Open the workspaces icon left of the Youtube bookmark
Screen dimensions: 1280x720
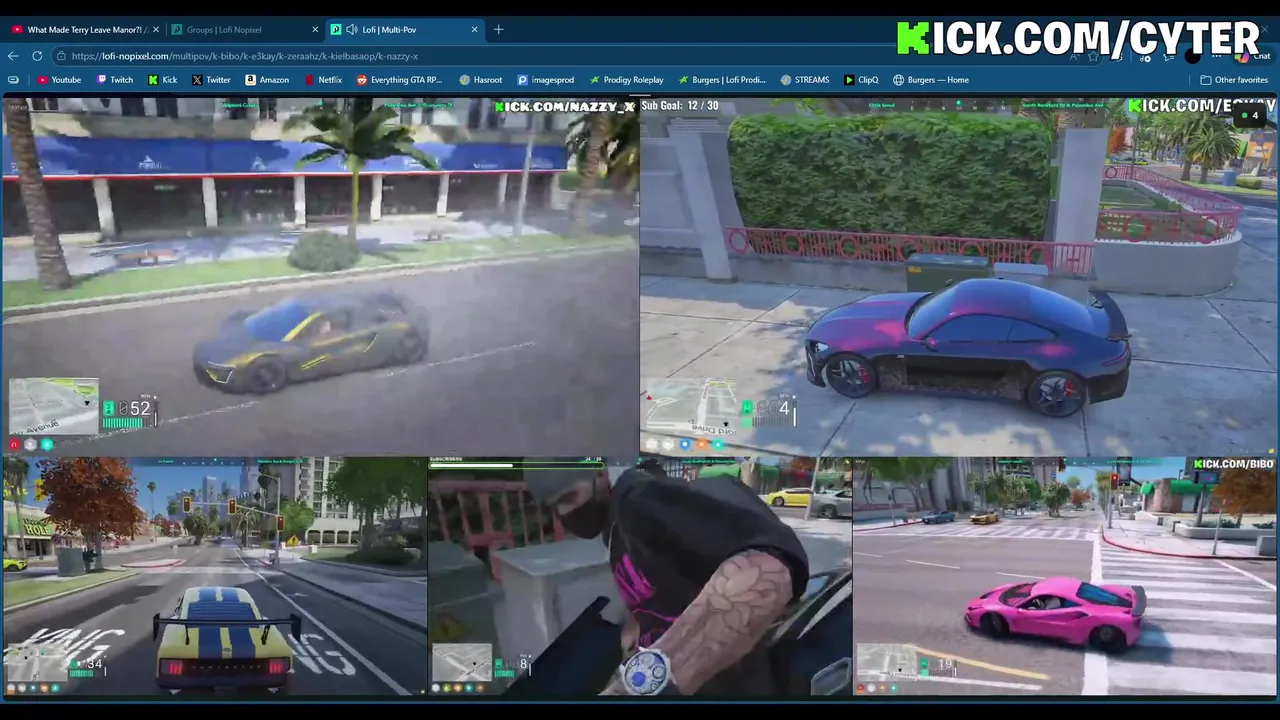[x=13, y=80]
